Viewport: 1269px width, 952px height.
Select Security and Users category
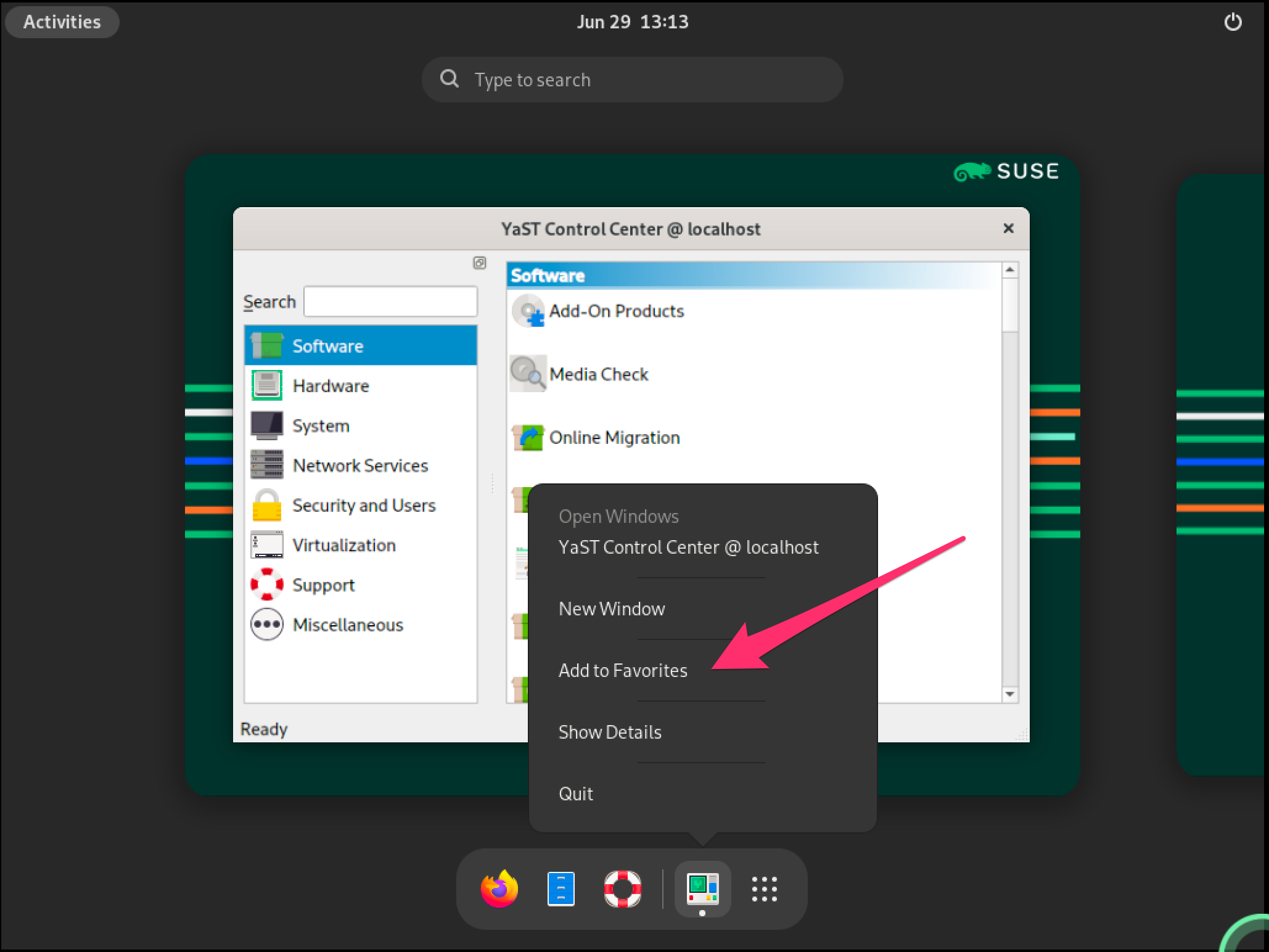pyautogui.click(x=361, y=505)
